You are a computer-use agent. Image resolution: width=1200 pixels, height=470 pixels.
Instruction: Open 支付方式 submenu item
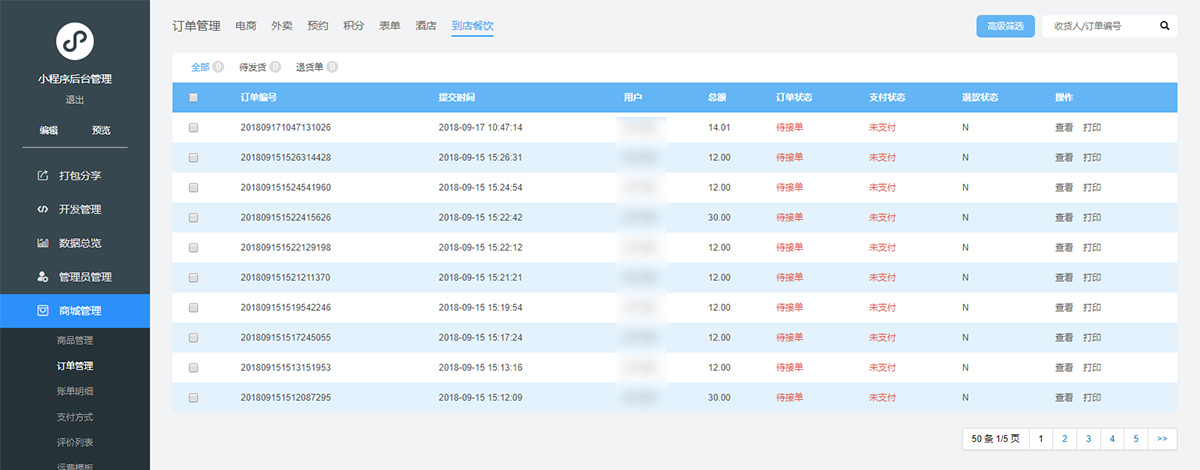pyautogui.click(x=75, y=416)
